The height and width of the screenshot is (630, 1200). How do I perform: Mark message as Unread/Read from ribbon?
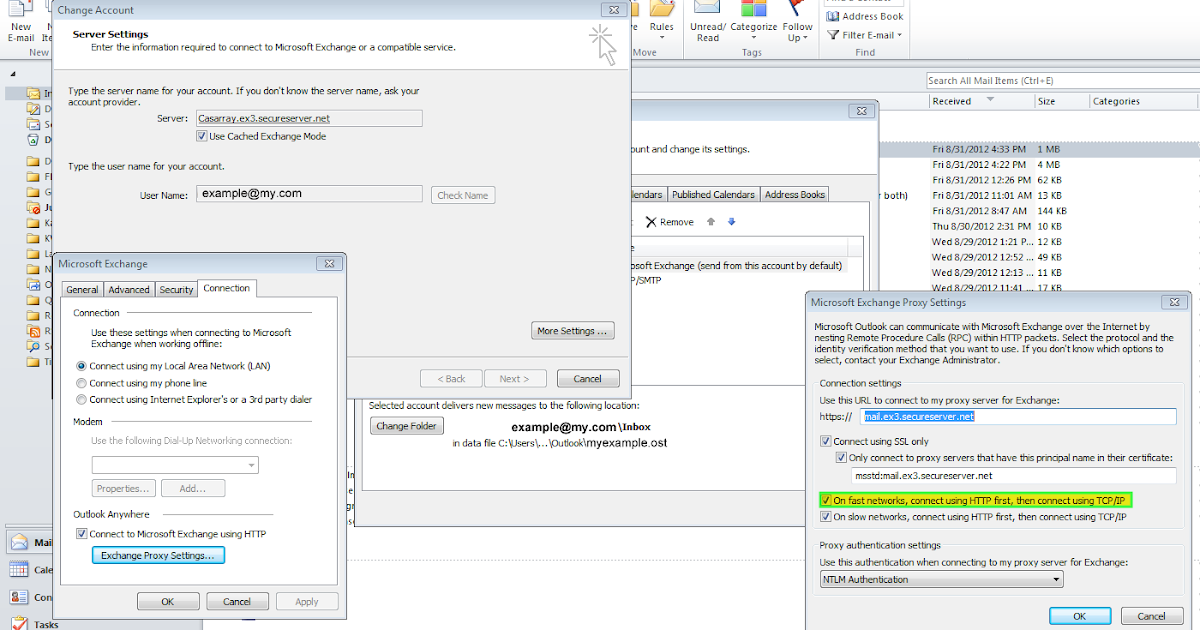coord(707,24)
